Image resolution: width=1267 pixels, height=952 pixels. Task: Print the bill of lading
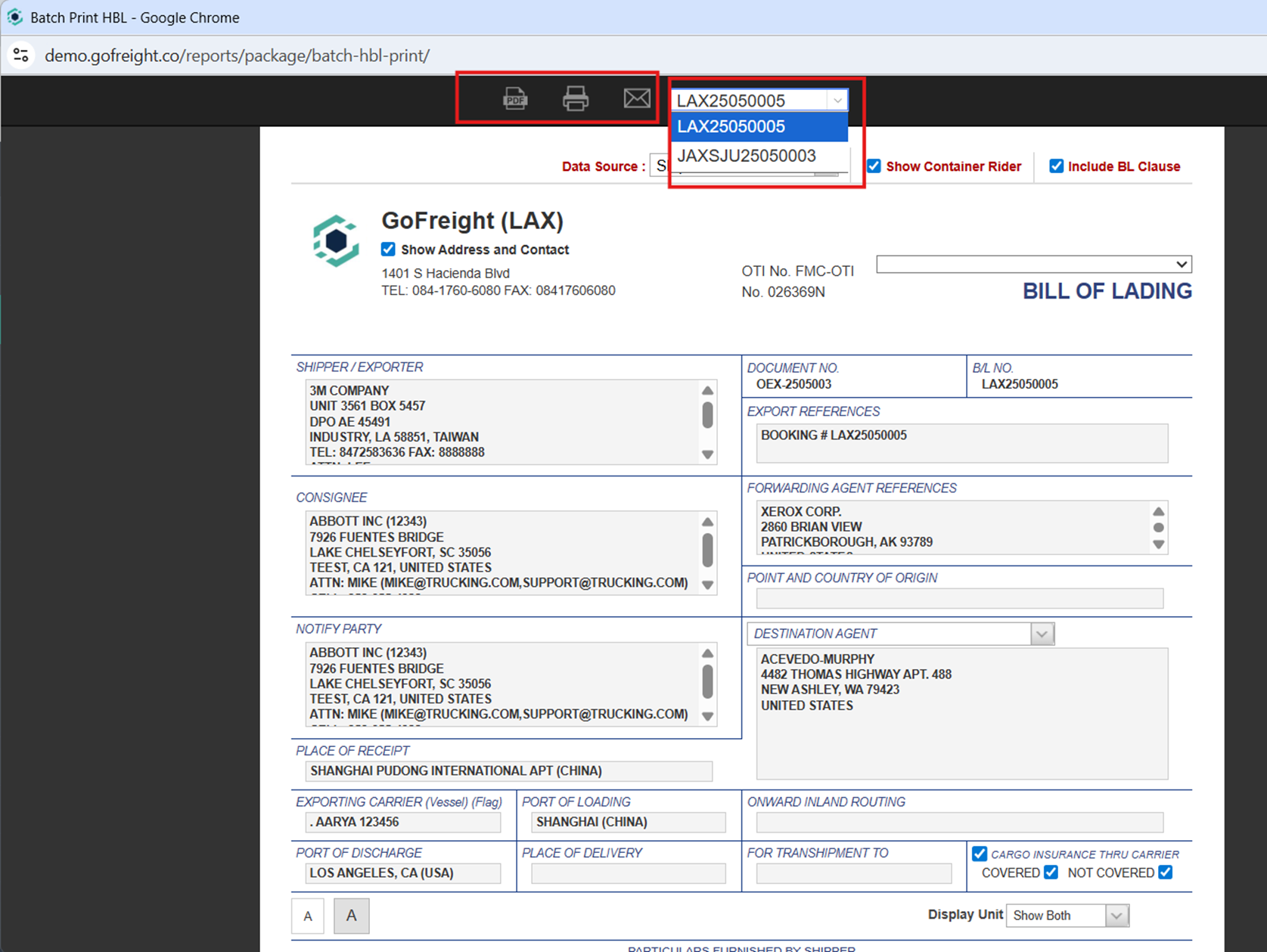click(576, 98)
